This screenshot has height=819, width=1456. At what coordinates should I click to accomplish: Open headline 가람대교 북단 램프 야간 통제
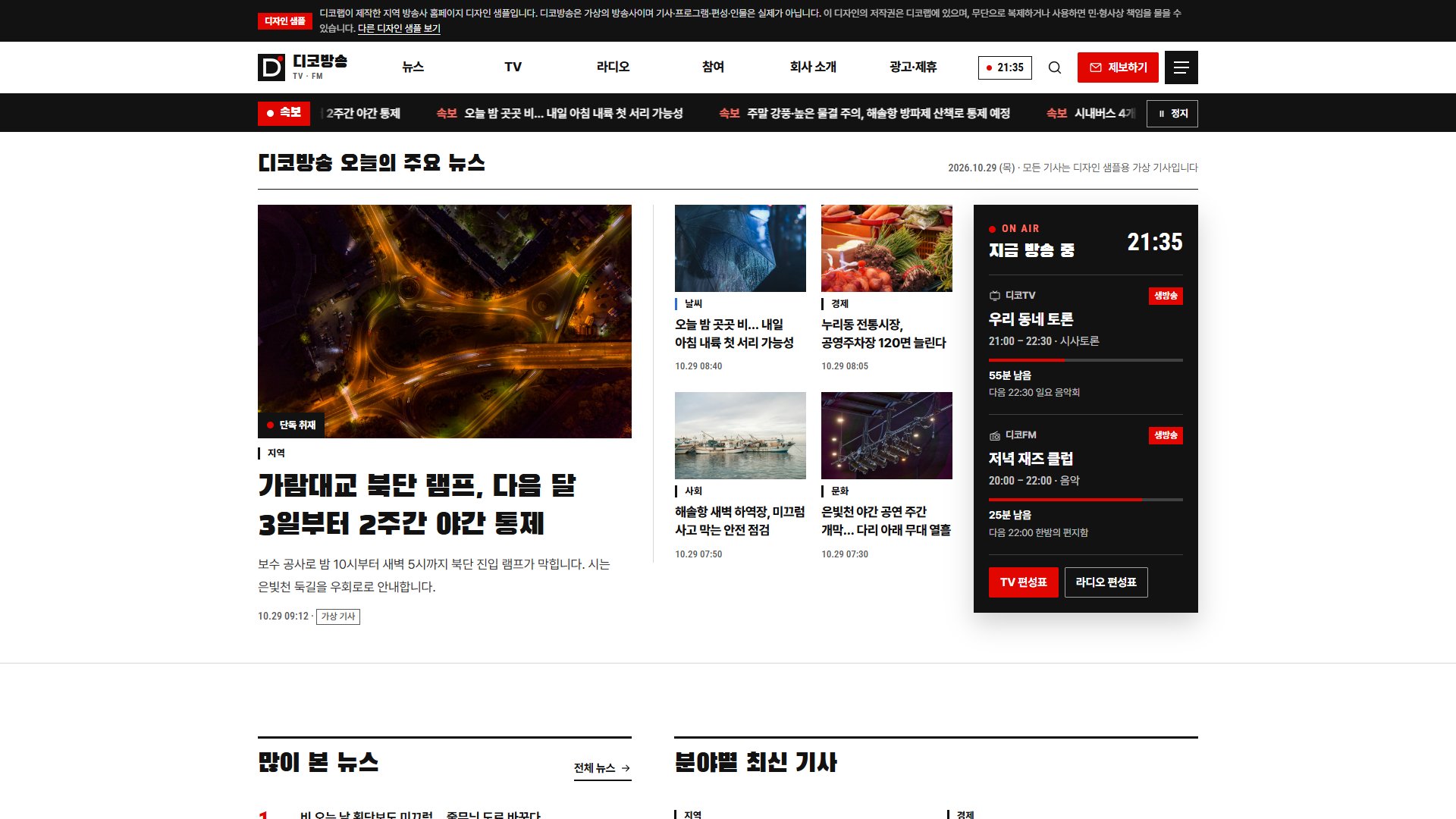417,504
